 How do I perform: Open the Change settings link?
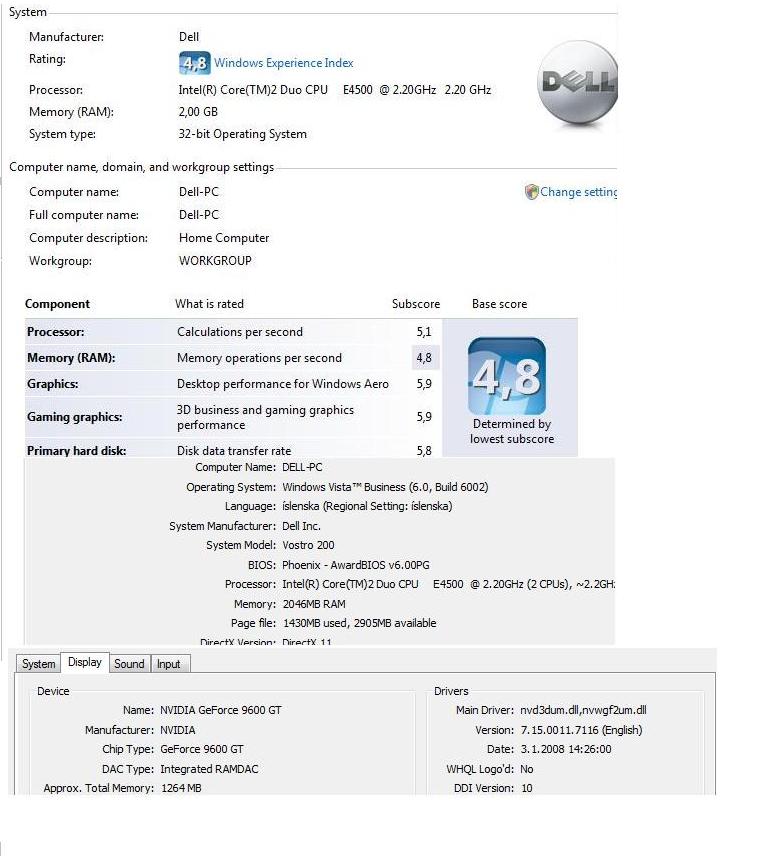coord(579,192)
